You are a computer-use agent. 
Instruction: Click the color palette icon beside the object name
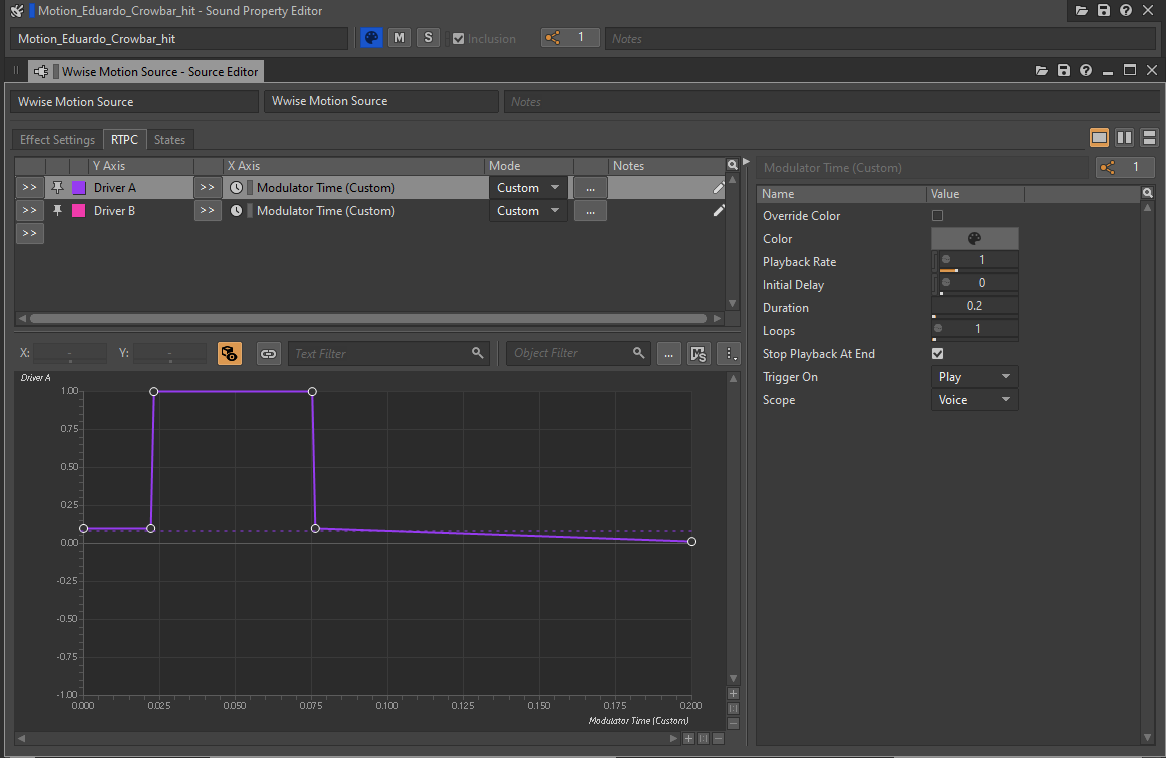click(371, 38)
